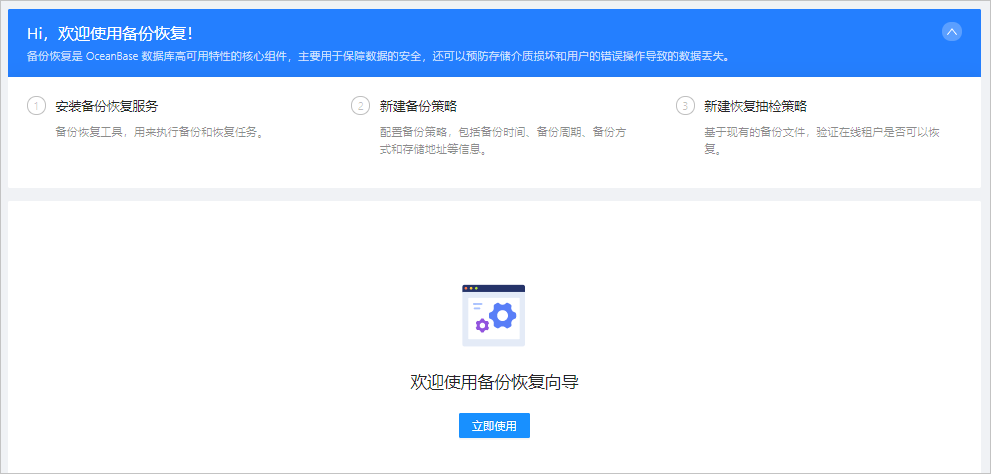Click the colored dots on illustration window bar

tap(471, 288)
